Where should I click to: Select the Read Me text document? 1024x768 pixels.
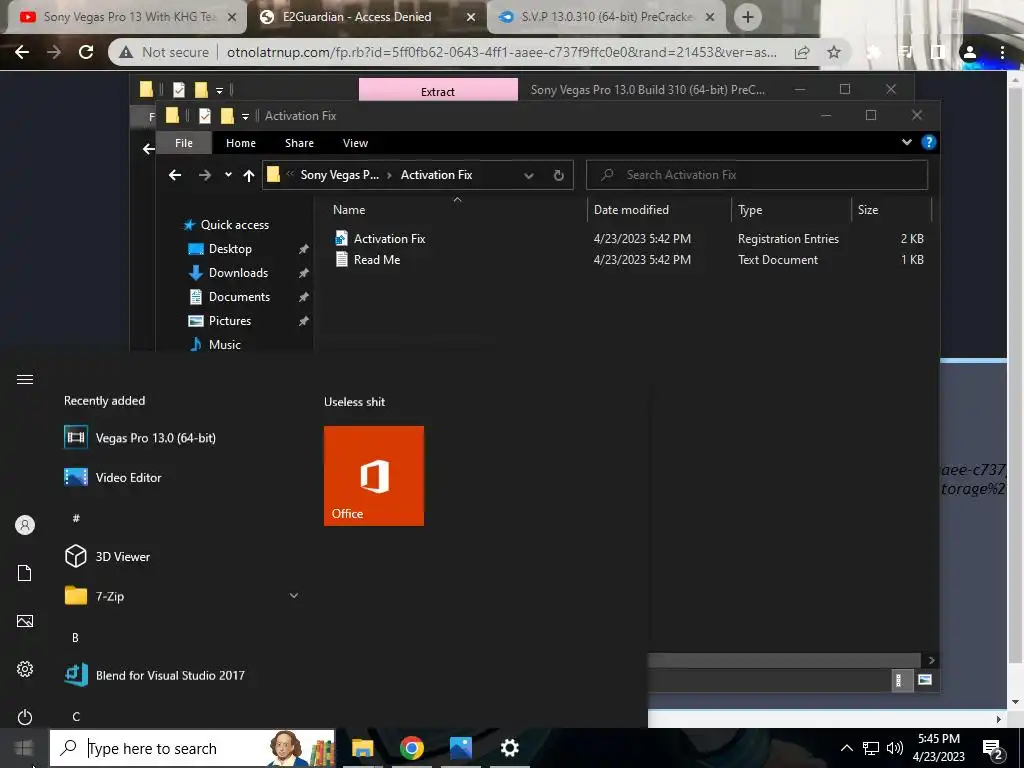377,260
